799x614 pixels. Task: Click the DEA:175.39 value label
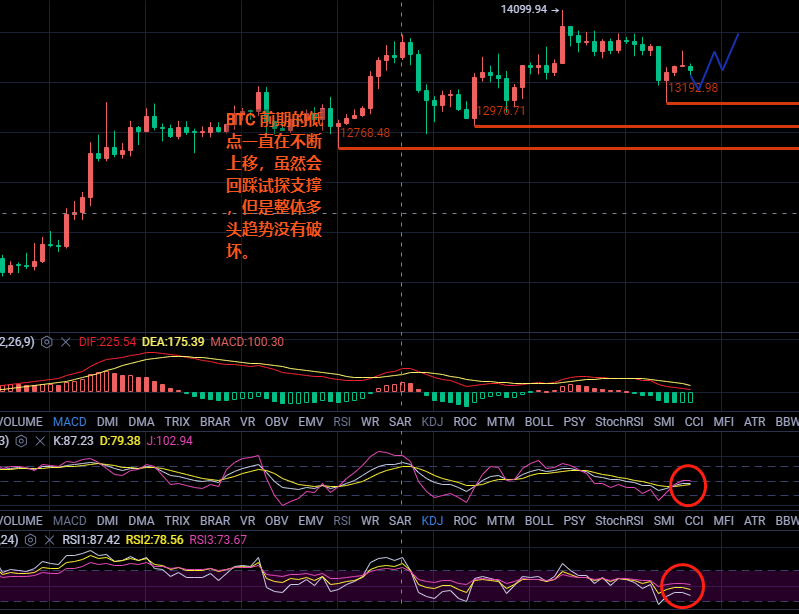[x=173, y=342]
